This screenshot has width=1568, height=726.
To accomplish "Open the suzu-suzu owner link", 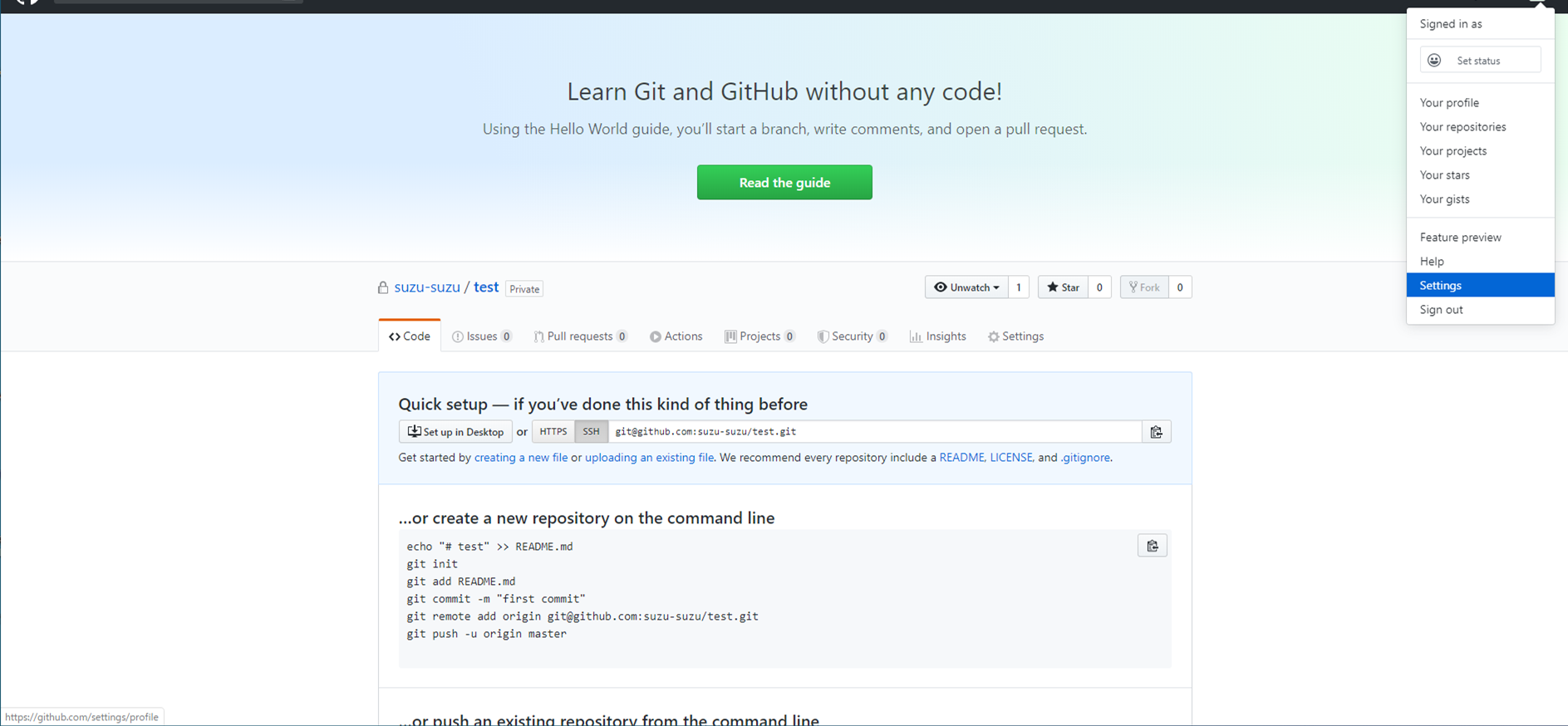I will [x=427, y=287].
